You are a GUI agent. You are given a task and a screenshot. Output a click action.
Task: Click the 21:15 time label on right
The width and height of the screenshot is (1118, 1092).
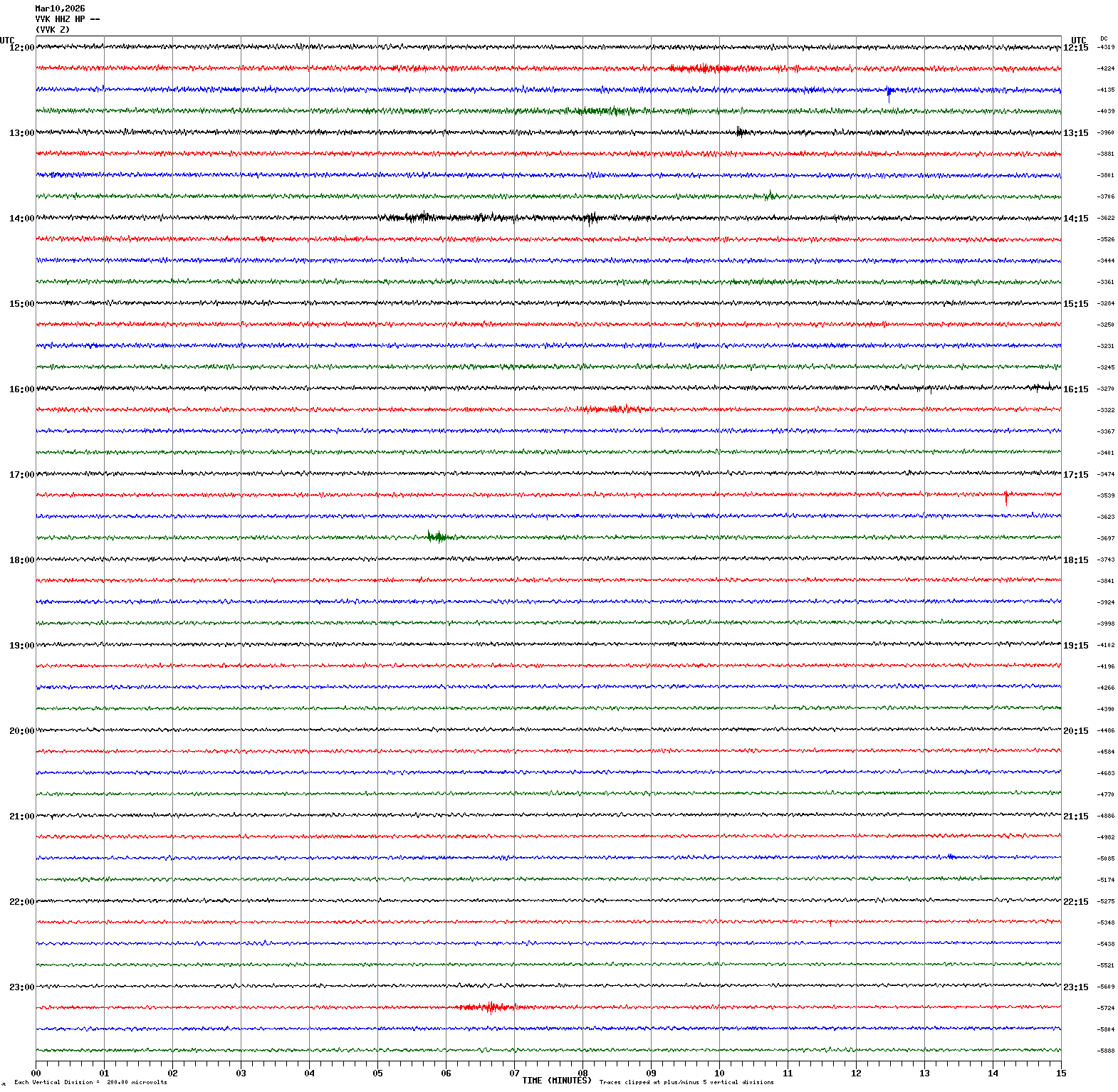point(1075,817)
